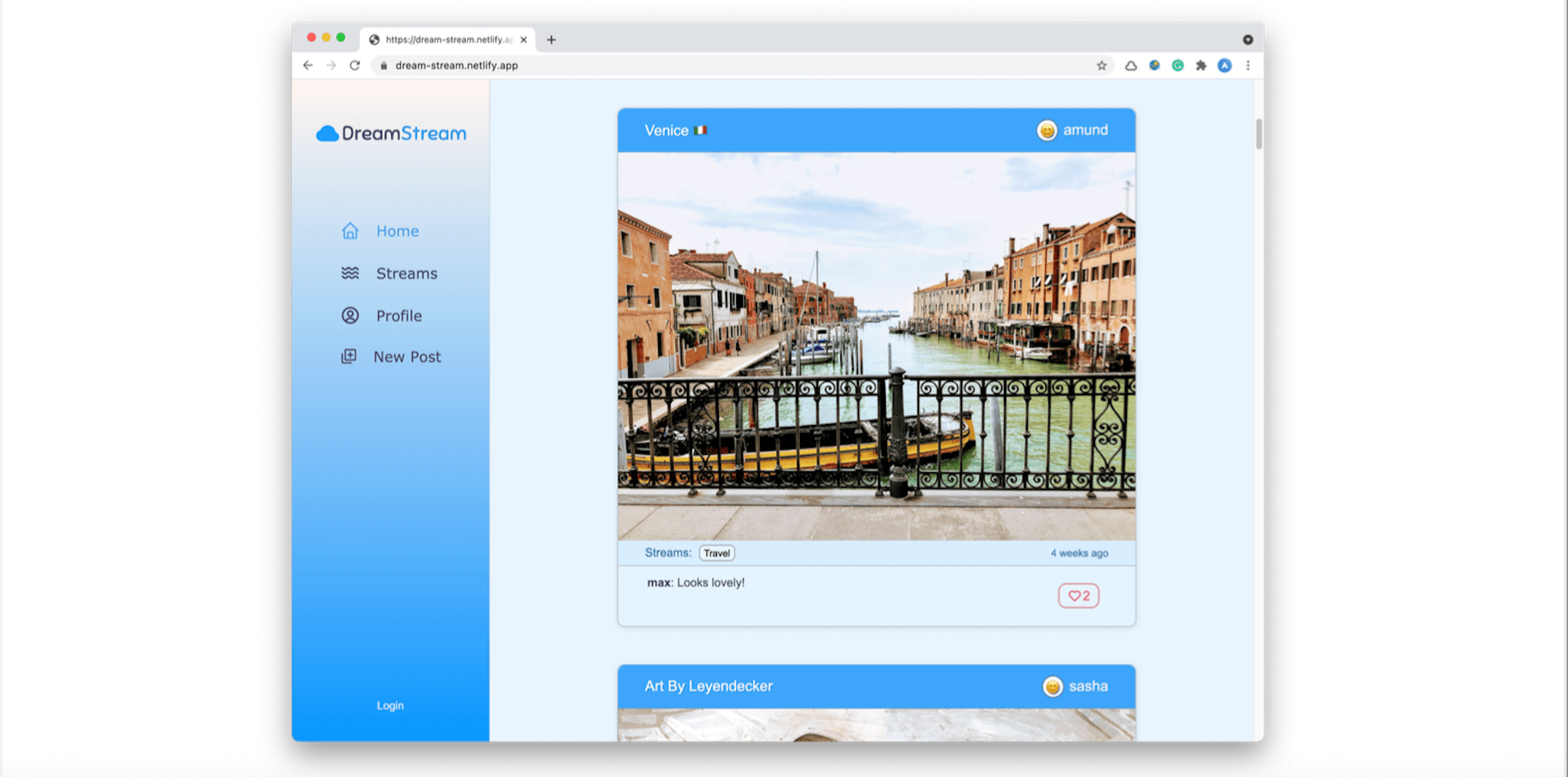Open the Art By Leyendecker post title
This screenshot has width=1568, height=777.
[708, 686]
